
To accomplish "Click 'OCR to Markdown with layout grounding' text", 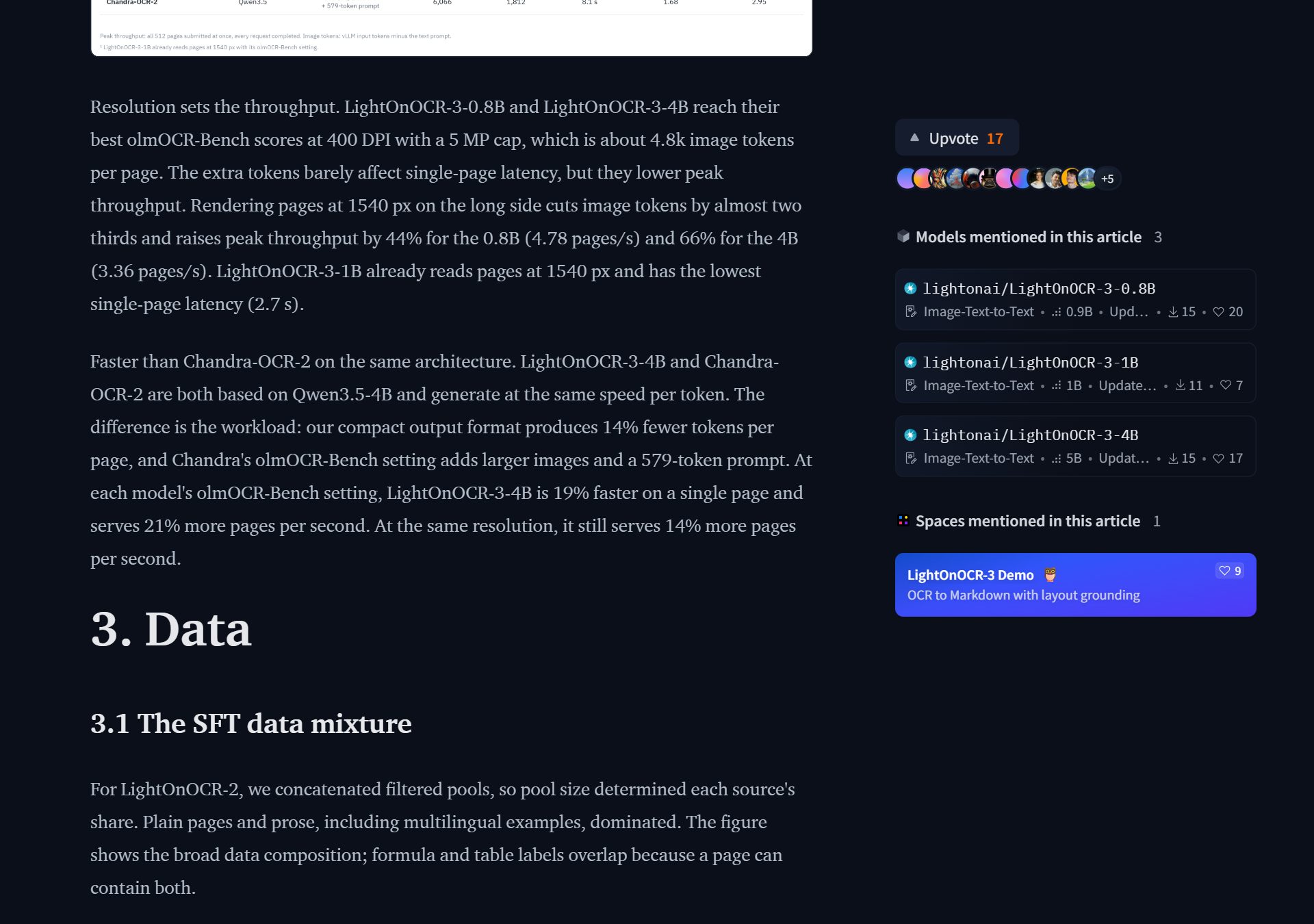I will (1023, 595).
